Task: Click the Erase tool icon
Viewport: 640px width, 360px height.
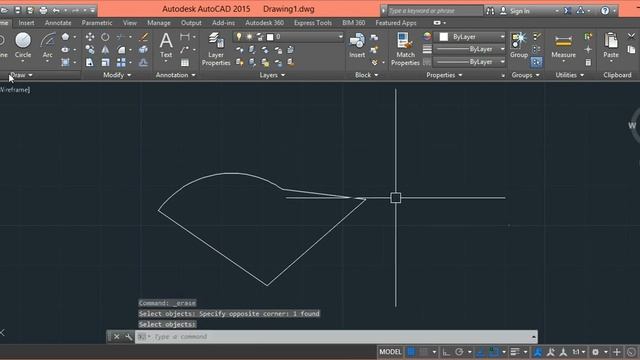Action: pyautogui.click(x=144, y=37)
